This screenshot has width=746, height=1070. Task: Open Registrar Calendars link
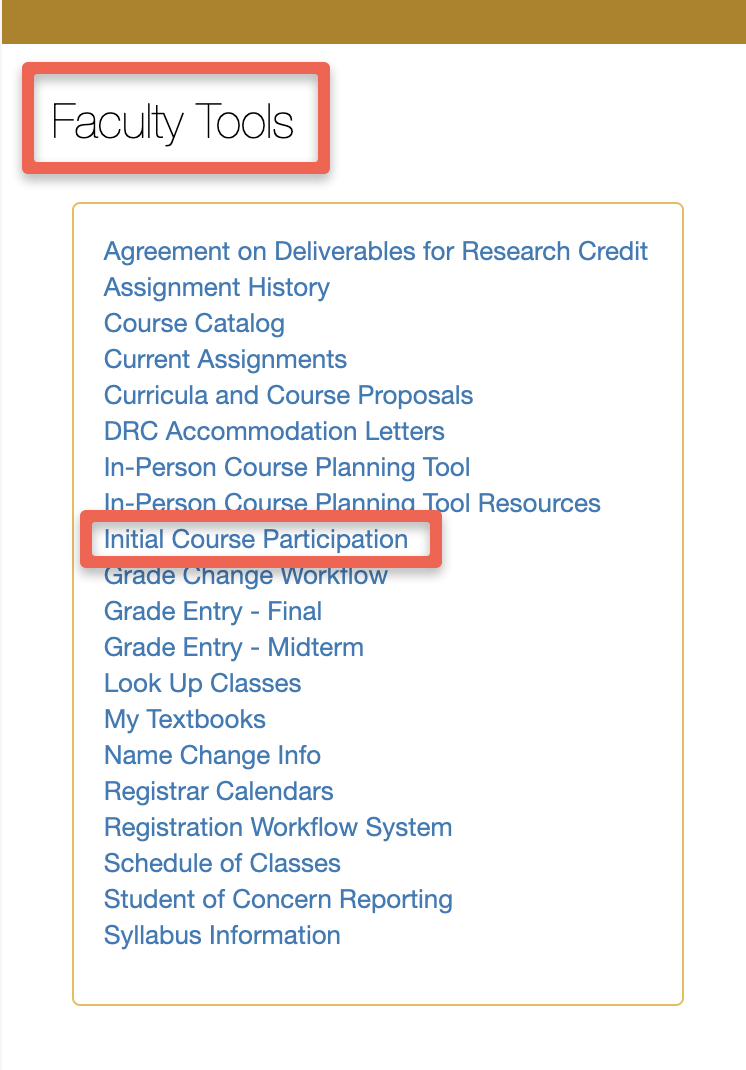tap(219, 791)
